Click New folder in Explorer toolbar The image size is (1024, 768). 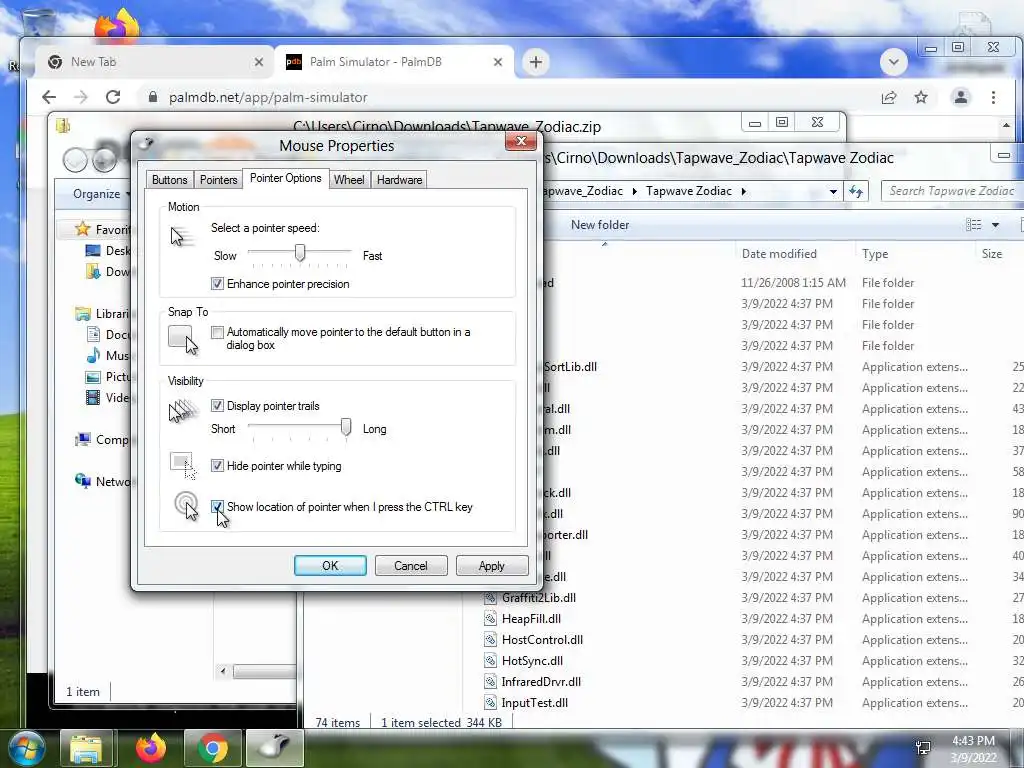point(600,225)
